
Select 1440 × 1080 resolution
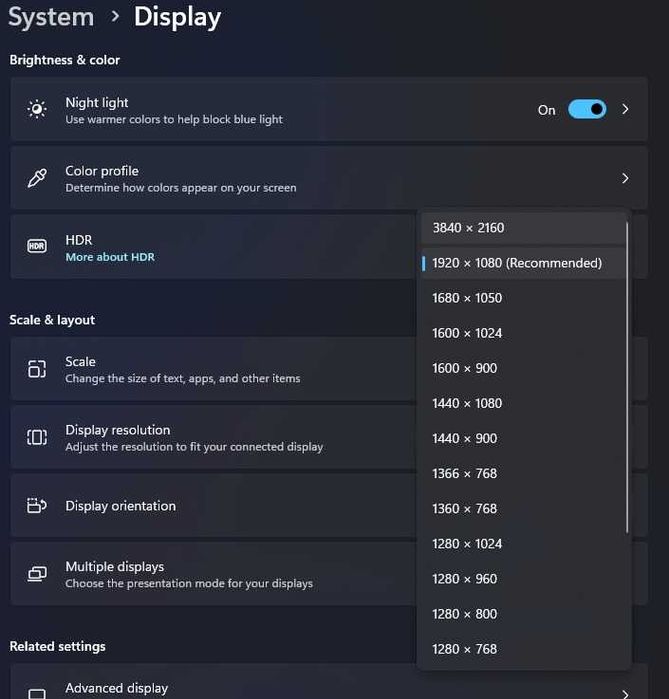click(x=522, y=403)
